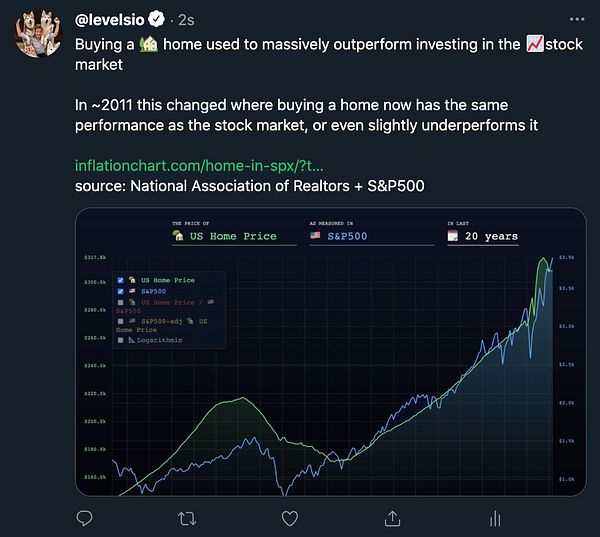600x537 pixels.
Task: Open the @levelsio profile name
Action: [x=109, y=20]
